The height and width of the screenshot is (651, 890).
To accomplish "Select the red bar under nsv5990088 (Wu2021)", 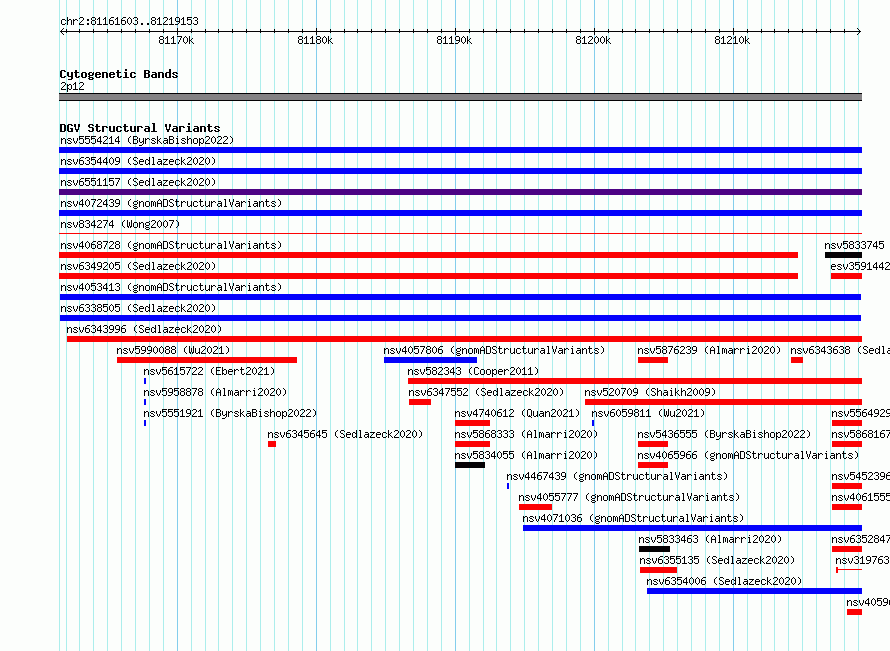I will pos(207,360).
